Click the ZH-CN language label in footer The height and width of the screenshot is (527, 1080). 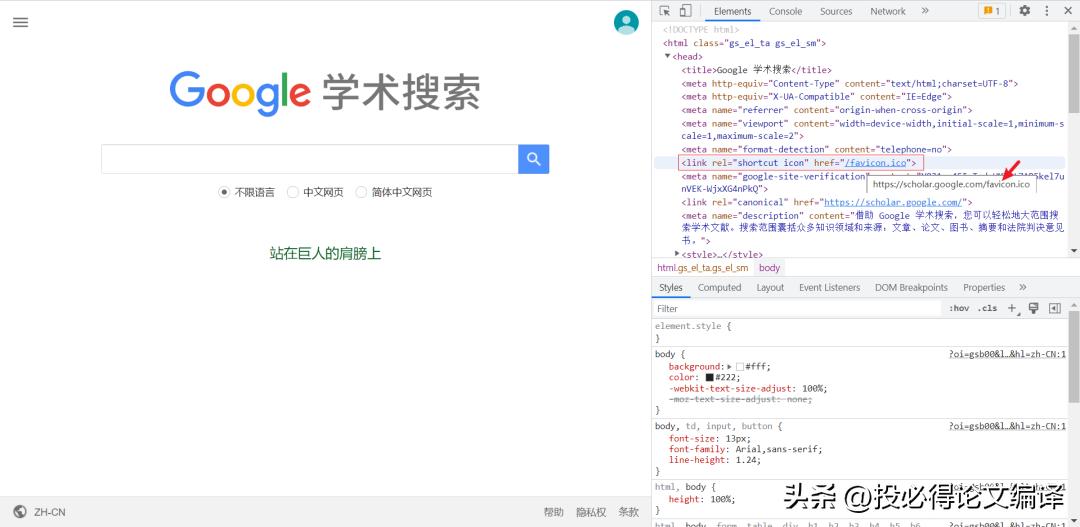click(x=50, y=512)
